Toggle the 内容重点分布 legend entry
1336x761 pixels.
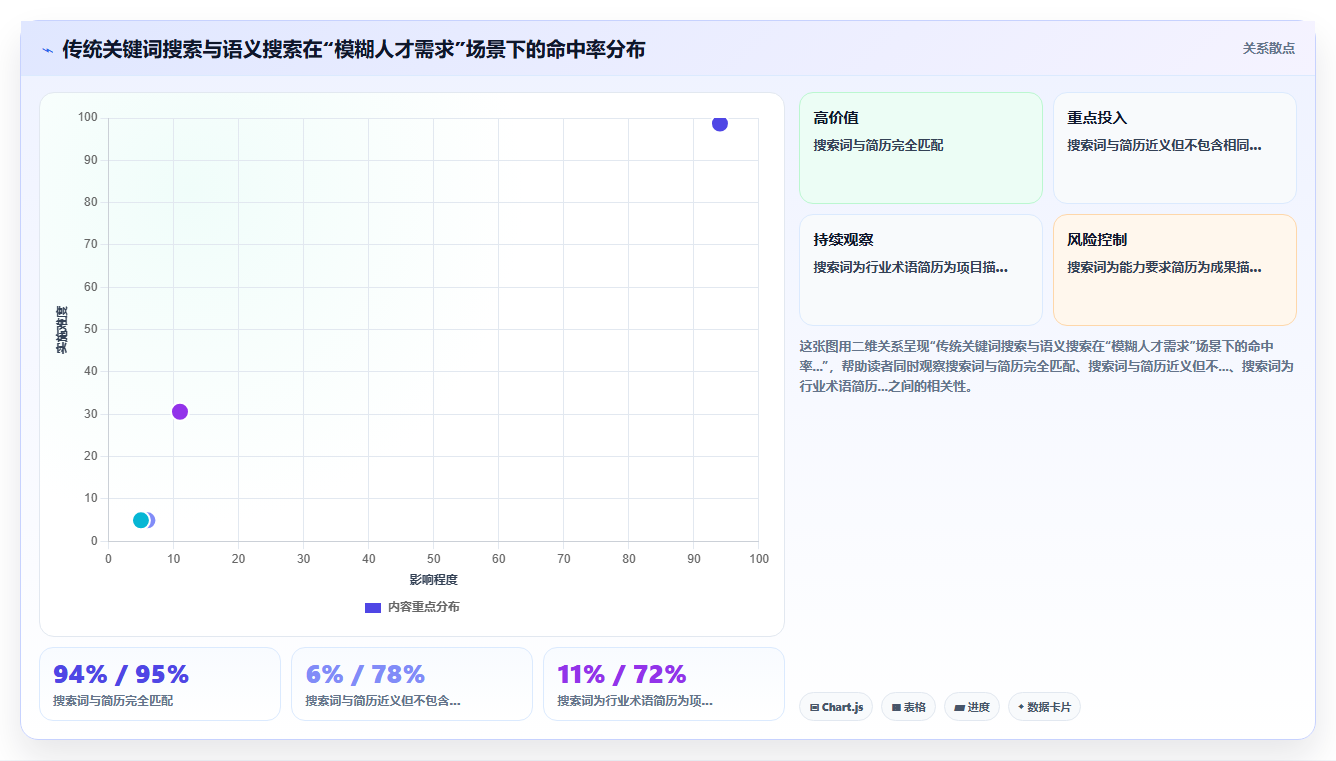pyautogui.click(x=412, y=607)
